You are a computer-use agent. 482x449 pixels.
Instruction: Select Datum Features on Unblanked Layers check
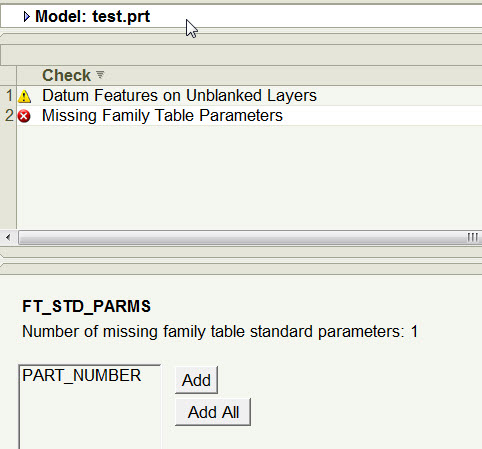179,96
